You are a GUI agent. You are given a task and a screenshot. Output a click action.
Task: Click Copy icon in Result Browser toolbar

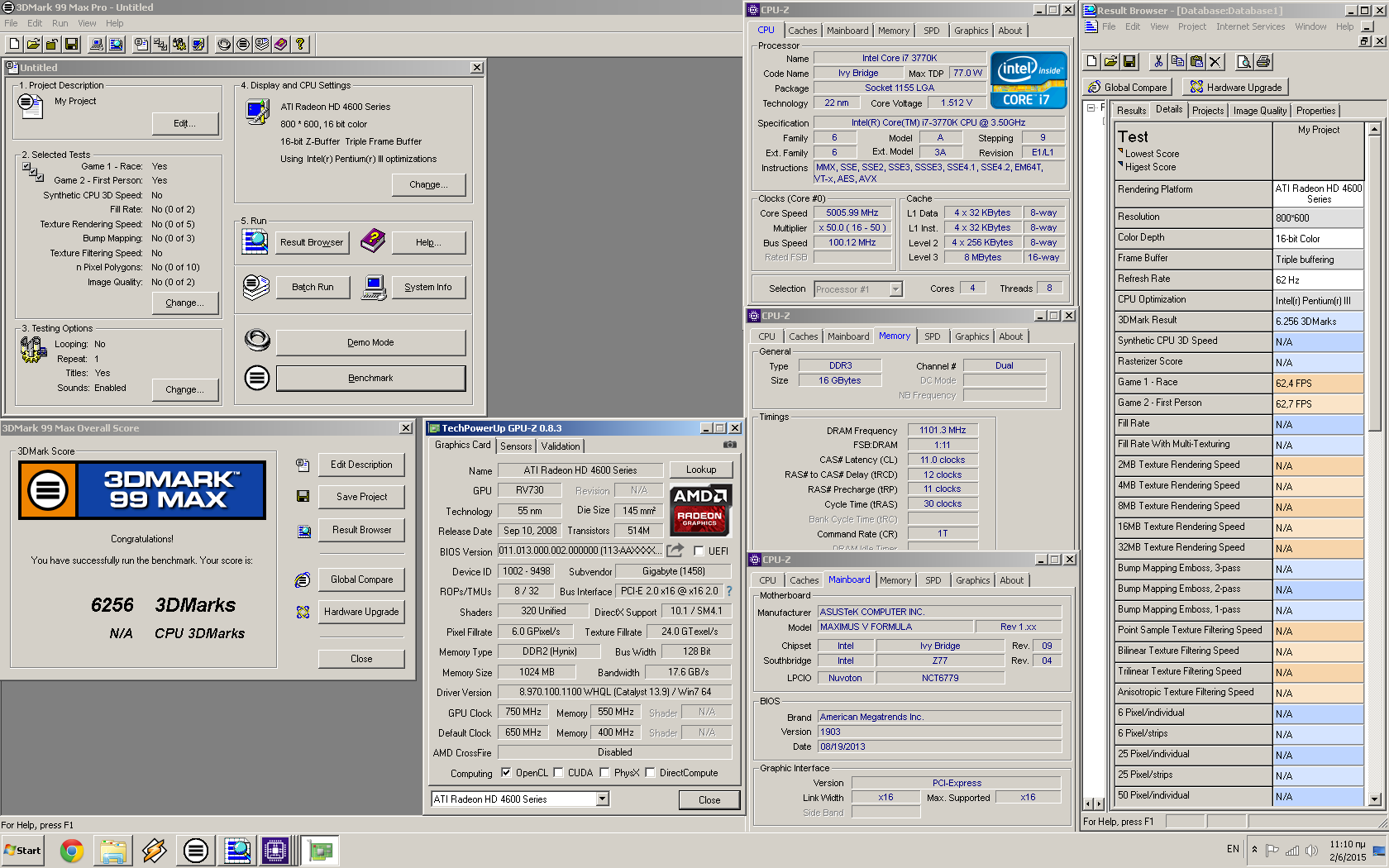coord(1177,61)
